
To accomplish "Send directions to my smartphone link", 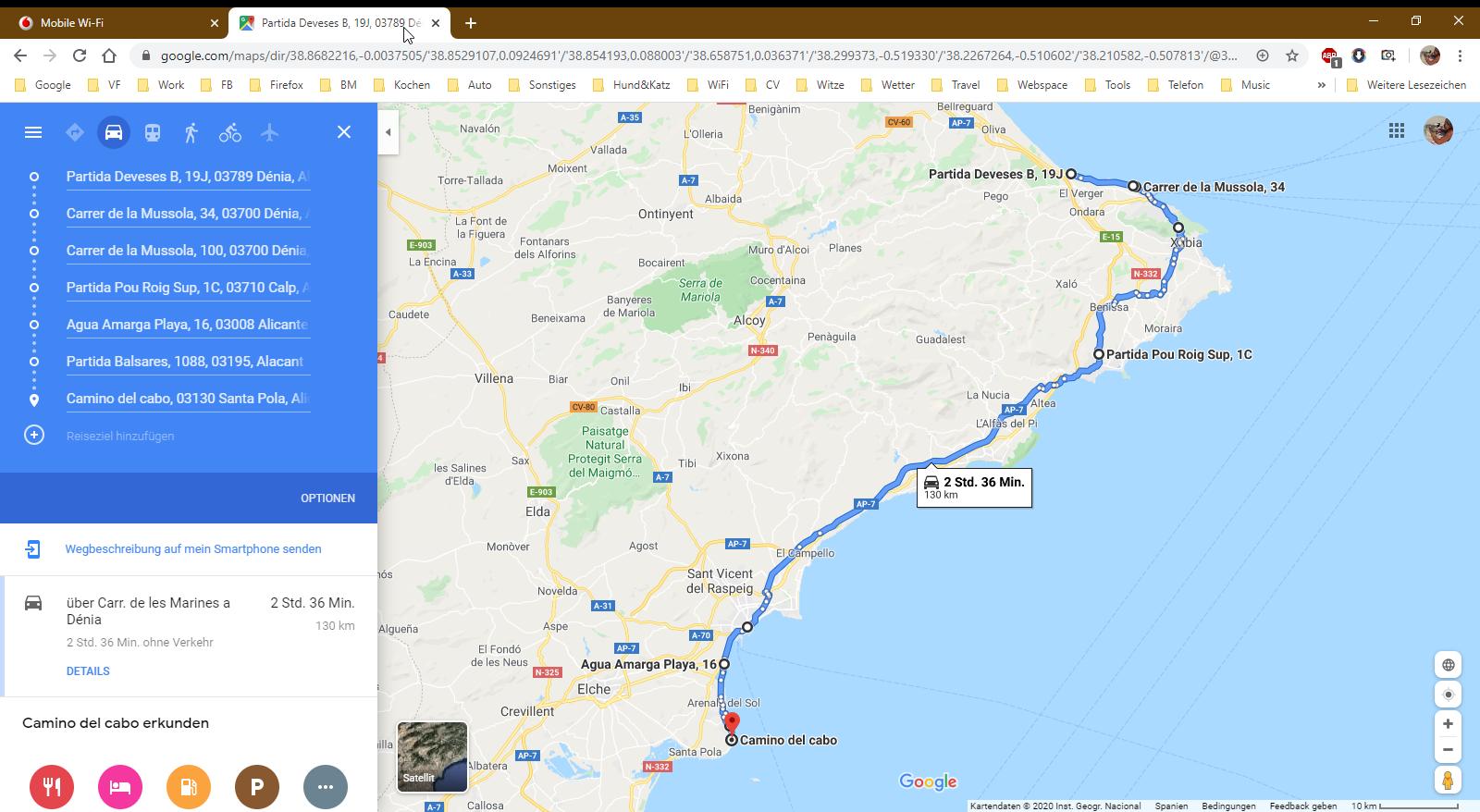I will click(193, 548).
